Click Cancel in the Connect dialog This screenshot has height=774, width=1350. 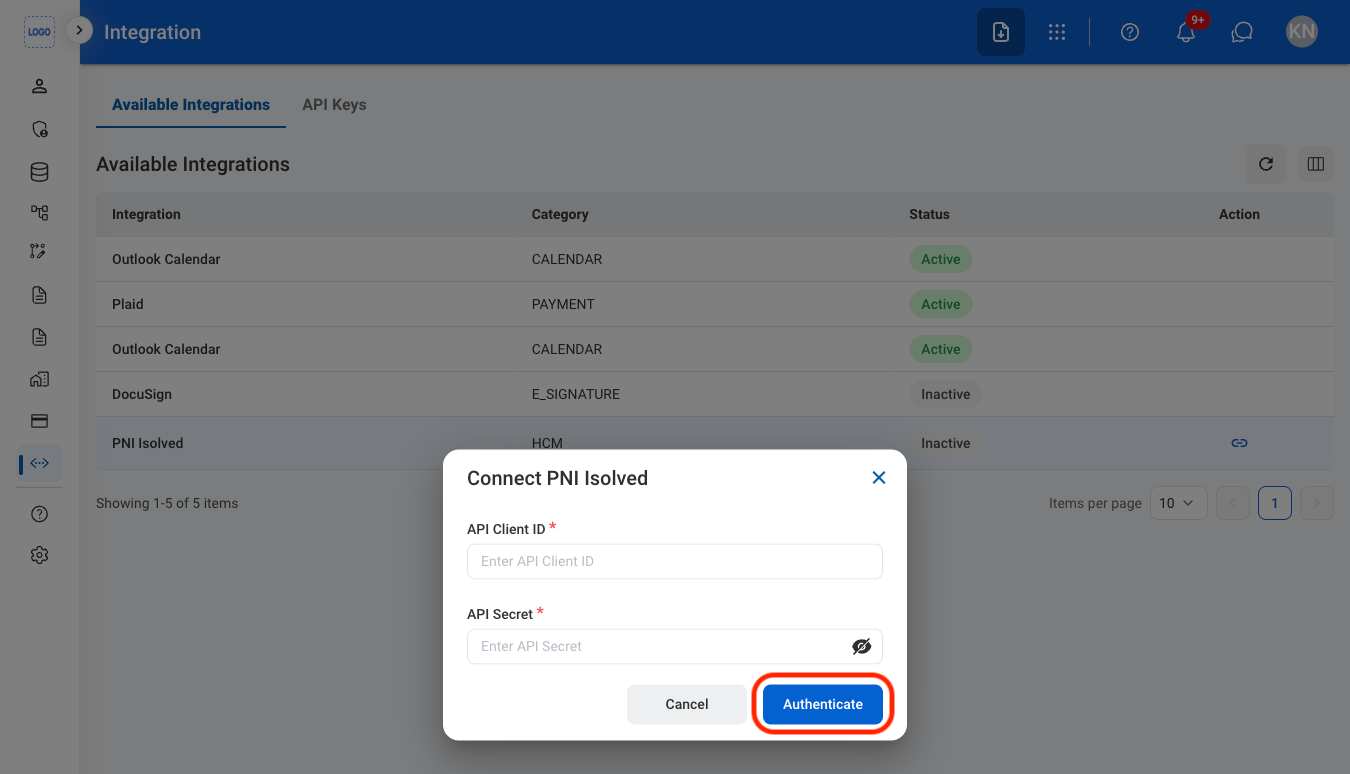tap(687, 704)
